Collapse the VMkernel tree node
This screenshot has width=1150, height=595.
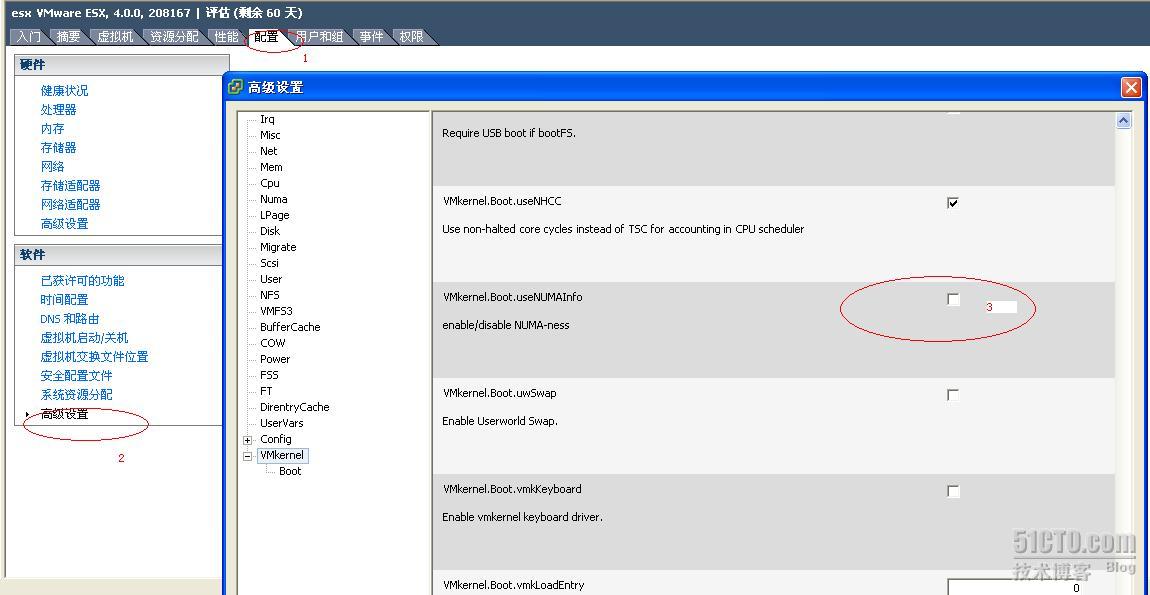point(248,456)
